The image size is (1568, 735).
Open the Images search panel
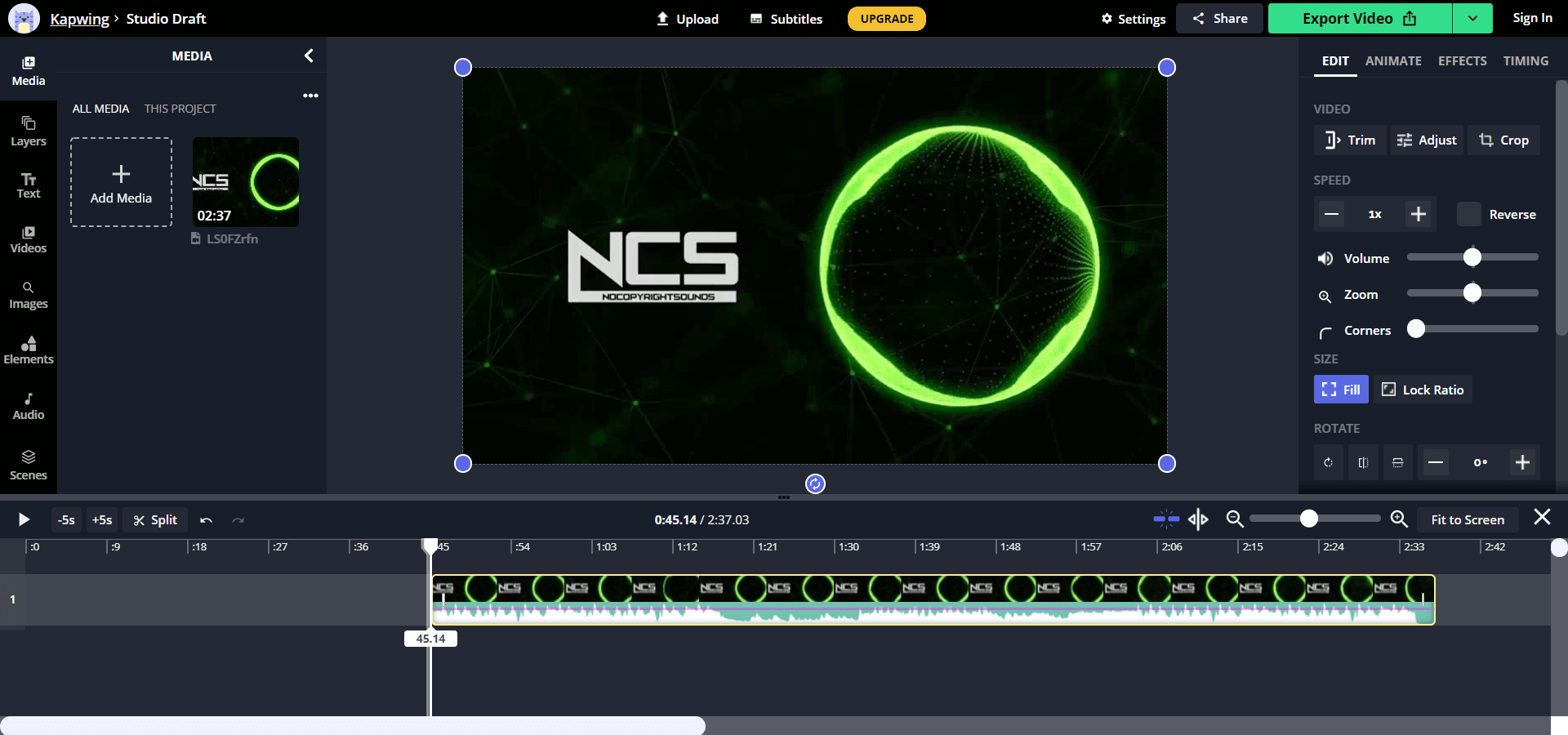click(x=29, y=295)
